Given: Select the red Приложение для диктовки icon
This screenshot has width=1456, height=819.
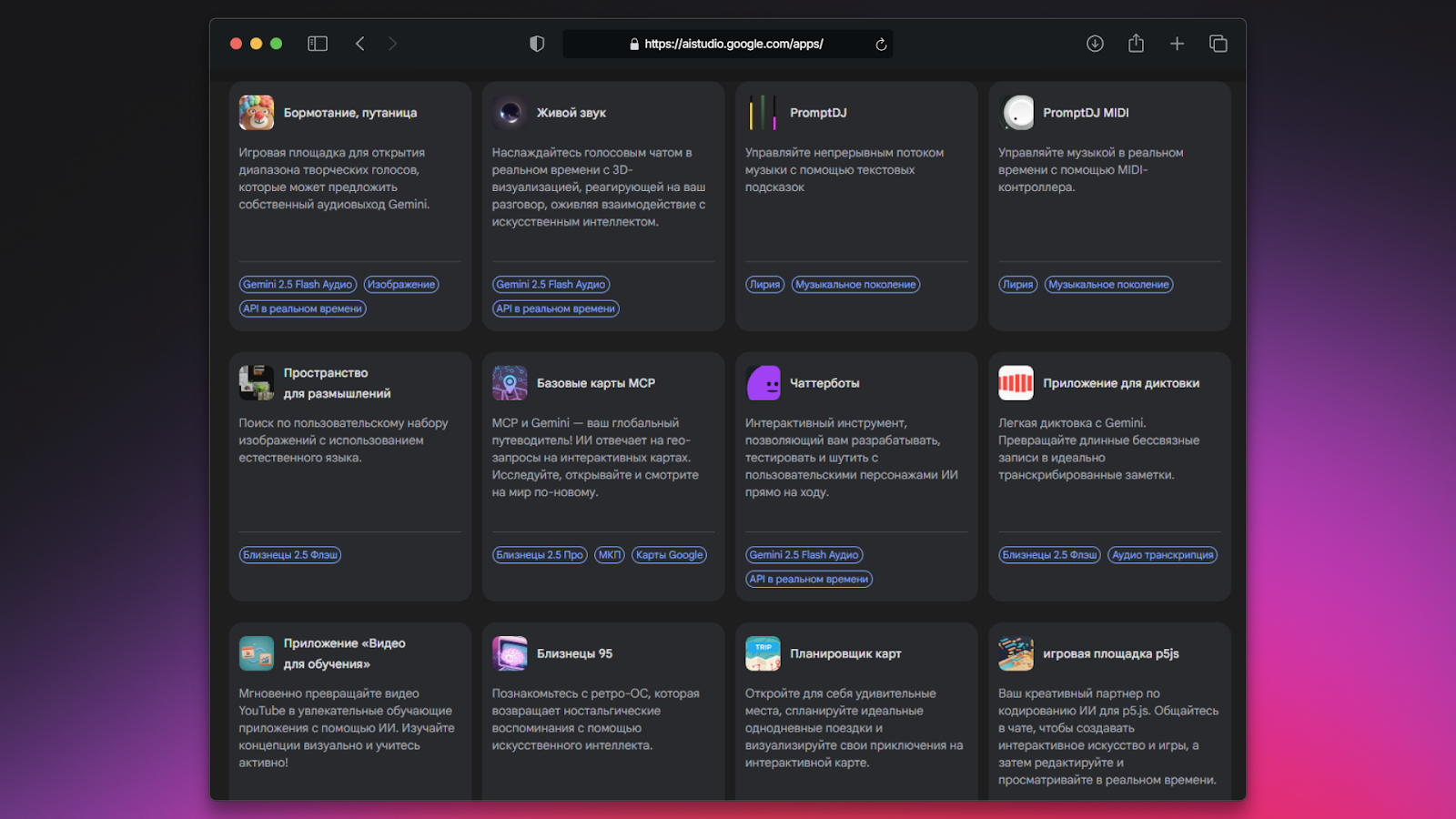Looking at the screenshot, I should (1016, 383).
